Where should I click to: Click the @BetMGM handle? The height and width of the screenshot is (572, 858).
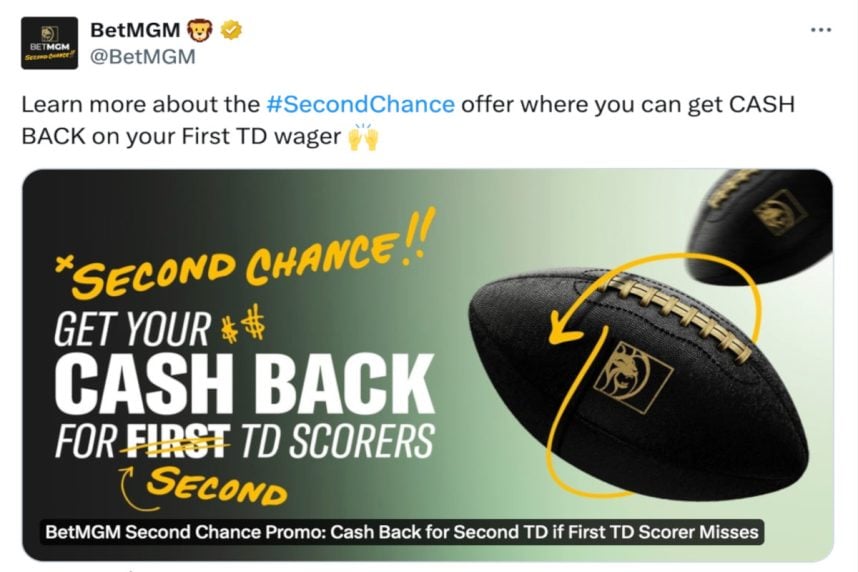142,56
